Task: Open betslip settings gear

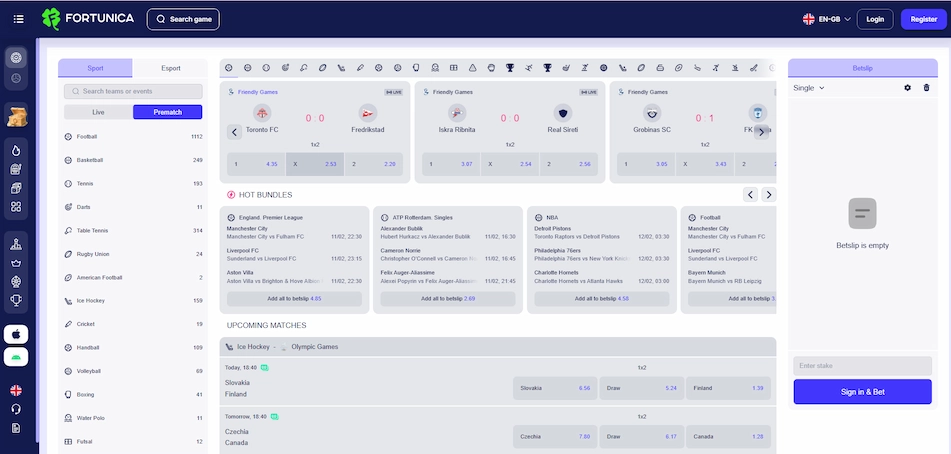Action: (x=907, y=88)
